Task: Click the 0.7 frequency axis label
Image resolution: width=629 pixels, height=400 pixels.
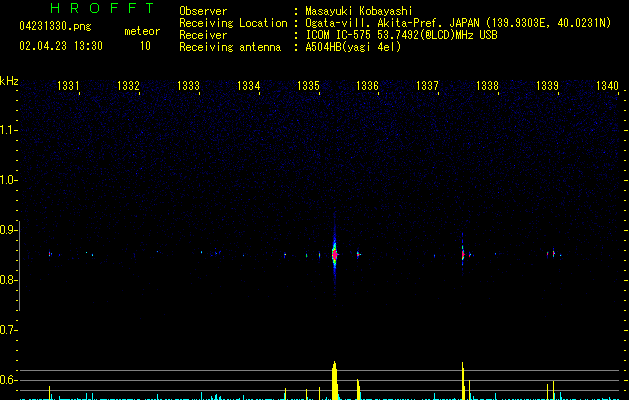Action: [8, 330]
